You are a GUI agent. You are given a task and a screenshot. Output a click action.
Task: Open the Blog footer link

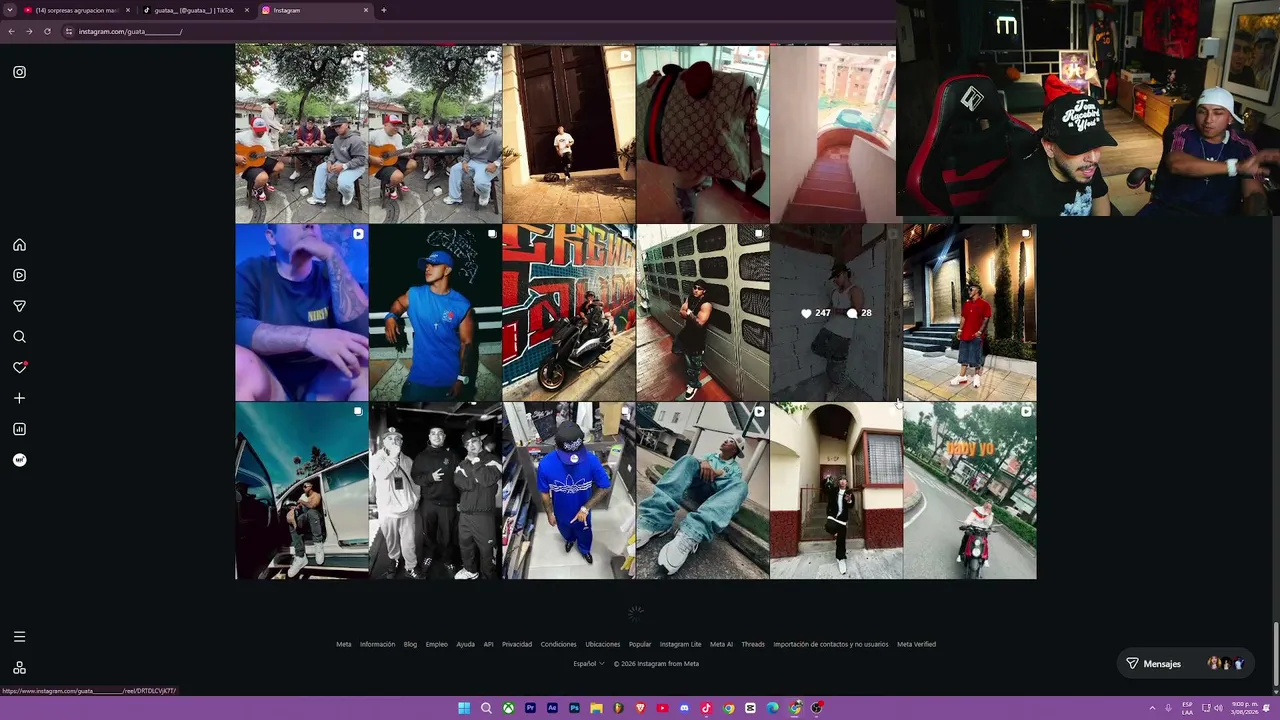click(x=410, y=644)
